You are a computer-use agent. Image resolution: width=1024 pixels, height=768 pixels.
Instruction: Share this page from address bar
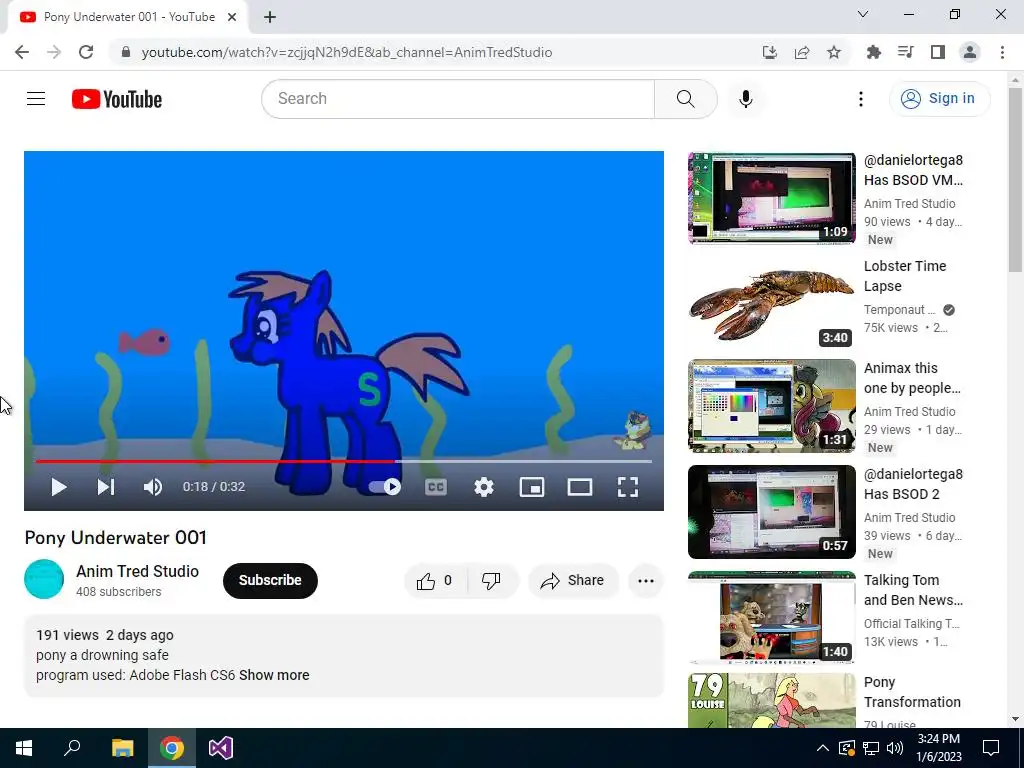pos(802,52)
